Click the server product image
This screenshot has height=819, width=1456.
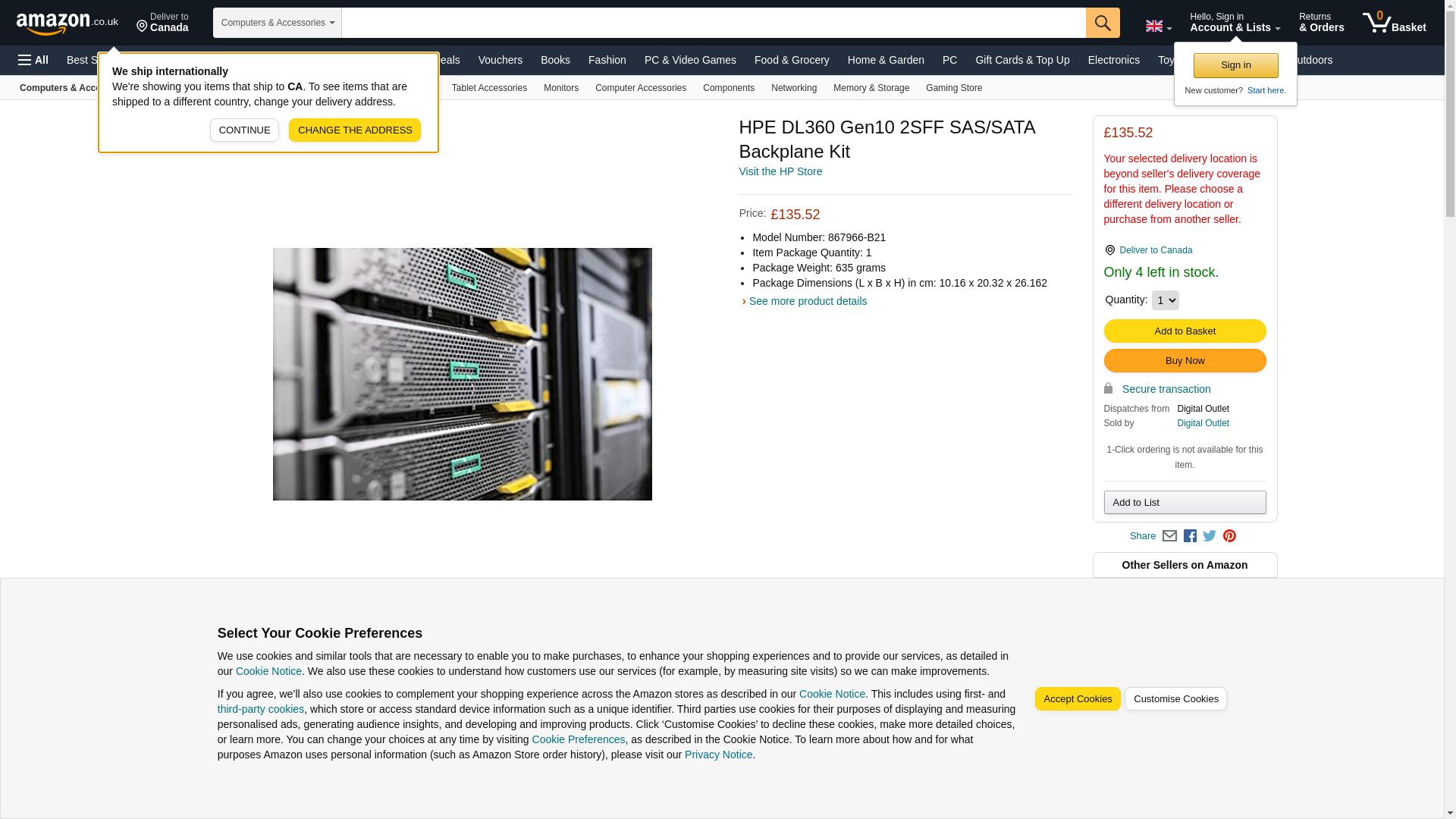[x=462, y=374]
